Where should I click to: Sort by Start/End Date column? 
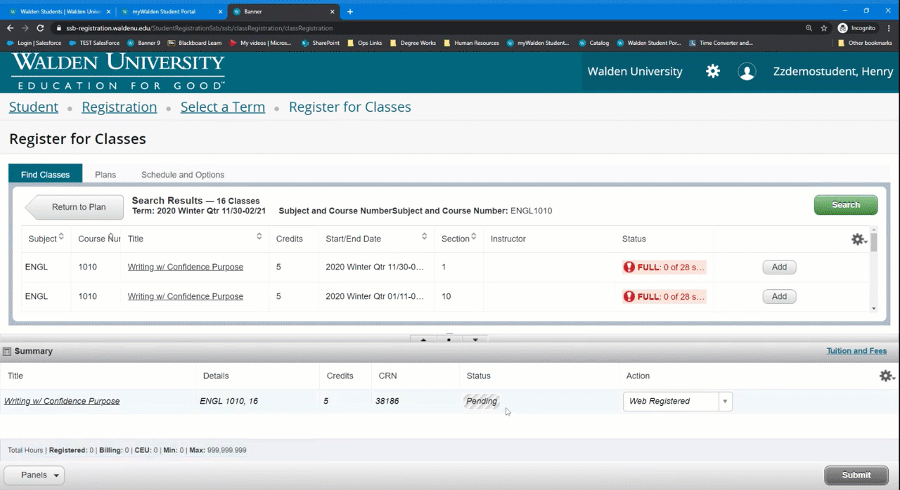pyautogui.click(x=424, y=236)
